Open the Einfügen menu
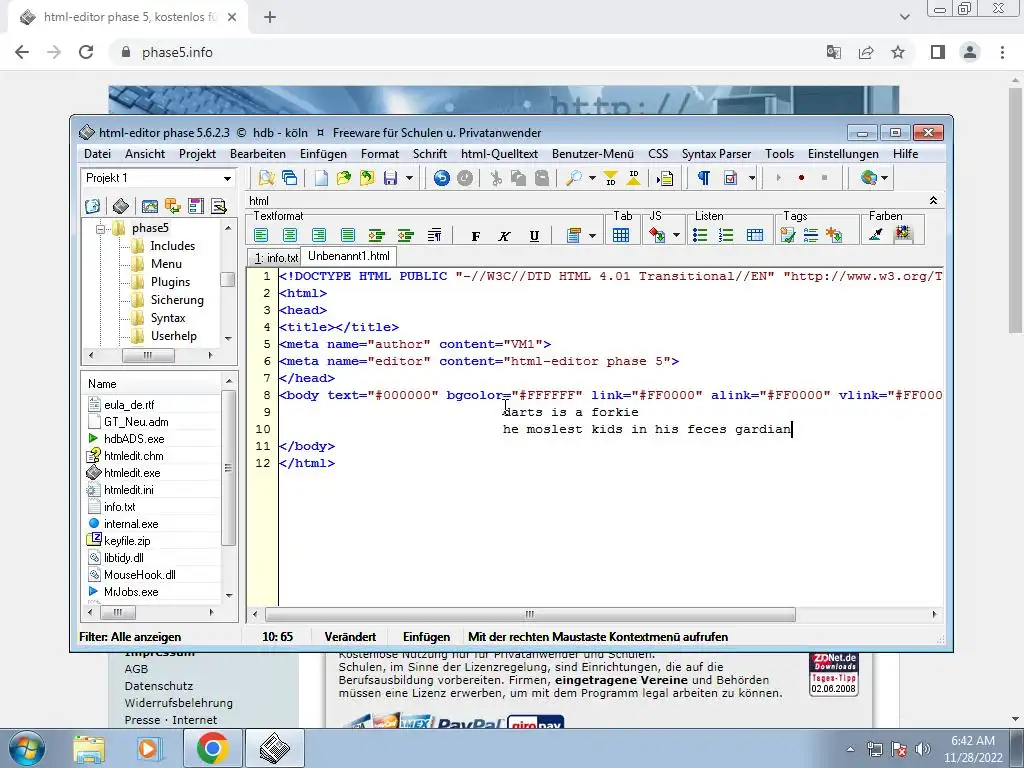This screenshot has width=1024, height=768. tap(323, 154)
